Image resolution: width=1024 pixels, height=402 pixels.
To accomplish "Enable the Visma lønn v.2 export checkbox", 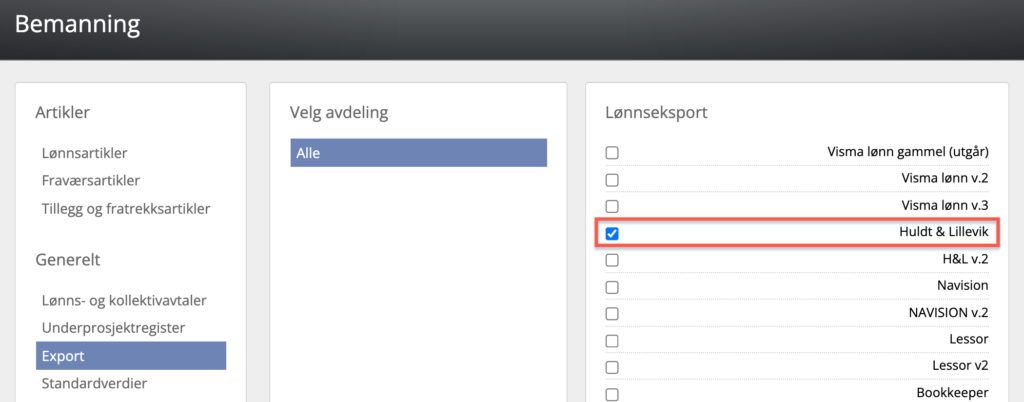I will pos(612,180).
